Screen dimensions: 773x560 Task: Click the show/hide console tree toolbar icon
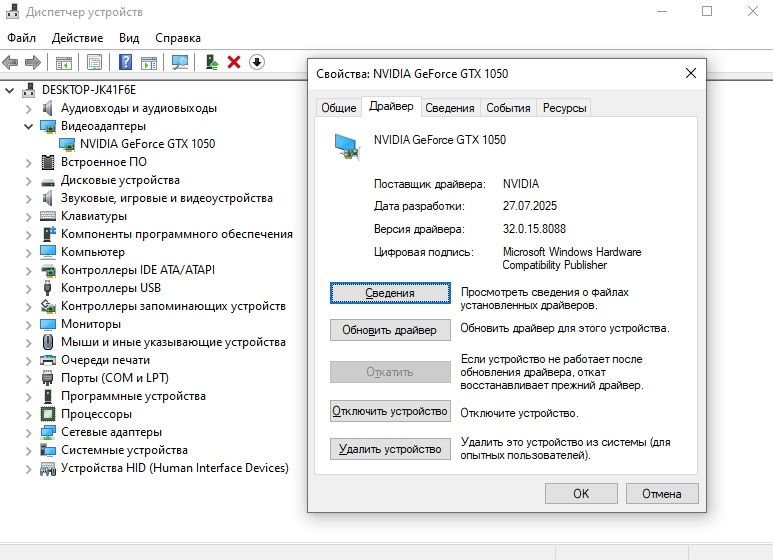coord(64,63)
